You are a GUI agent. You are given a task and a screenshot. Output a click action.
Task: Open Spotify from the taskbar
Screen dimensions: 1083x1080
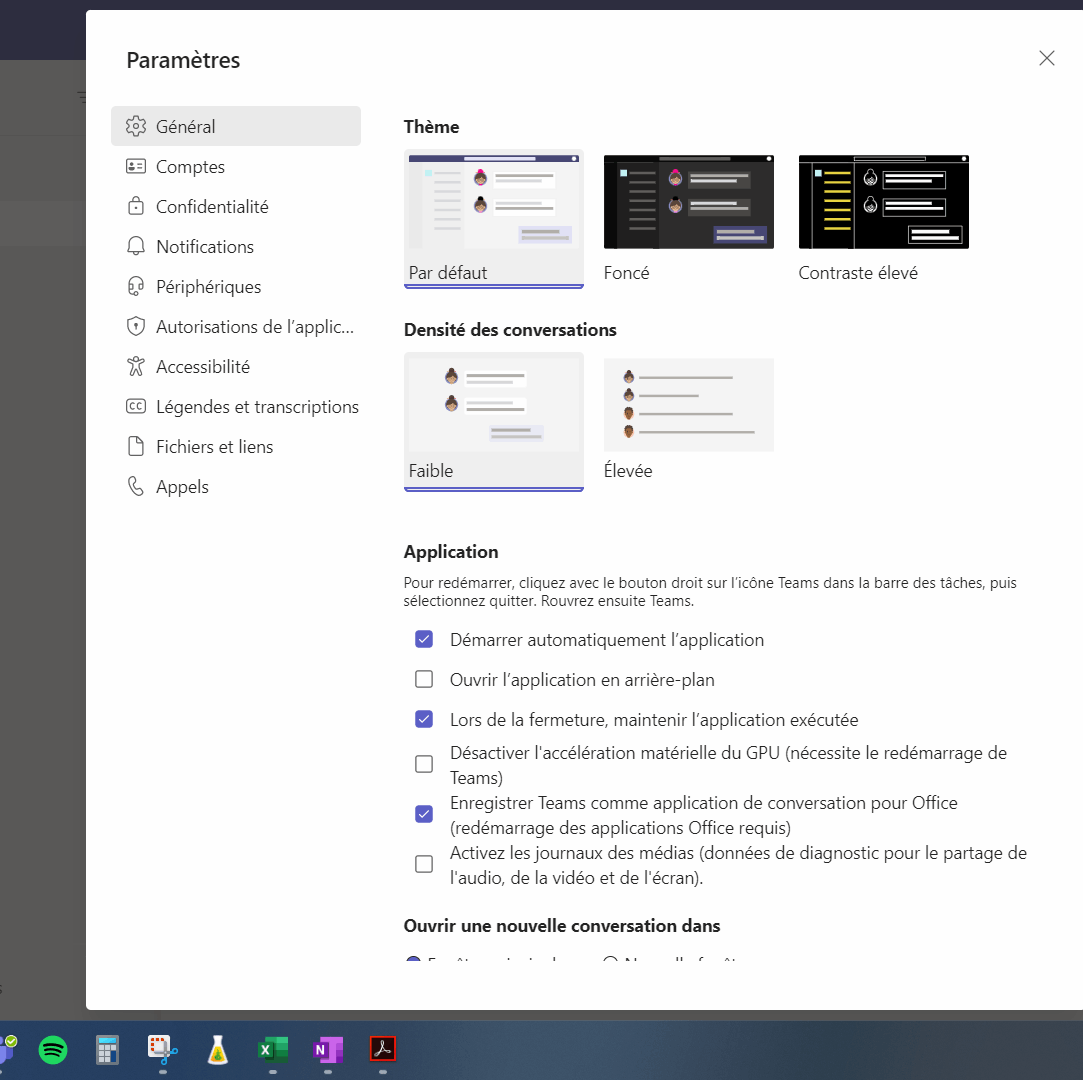tap(52, 1050)
